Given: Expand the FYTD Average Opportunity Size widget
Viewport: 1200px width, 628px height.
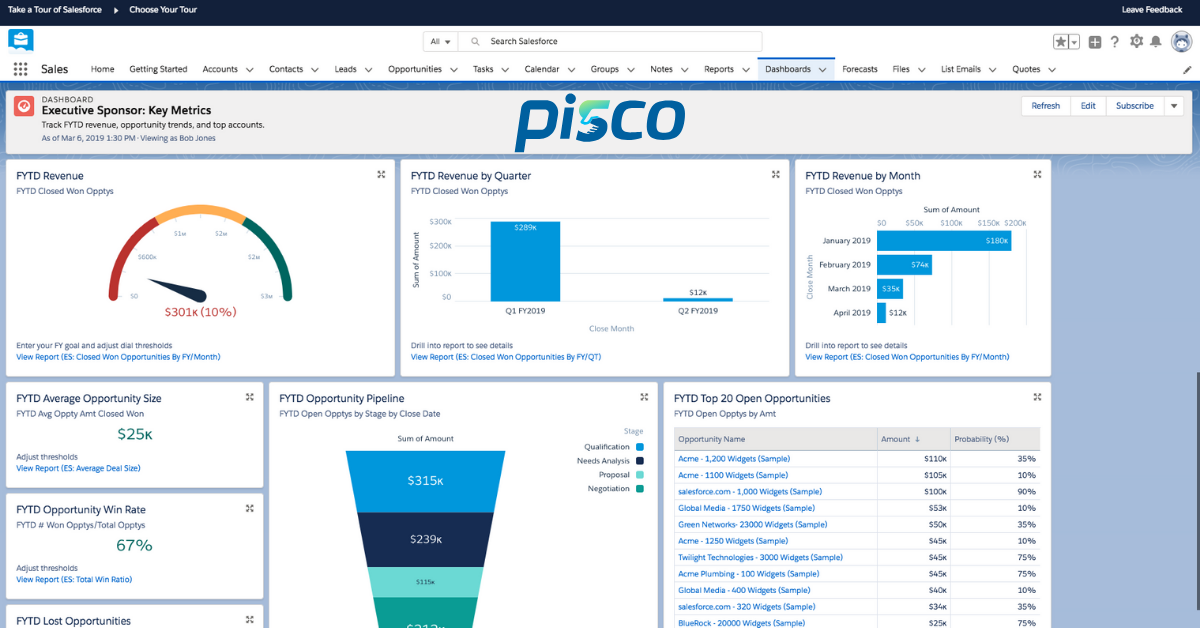Looking at the screenshot, I should 250,397.
